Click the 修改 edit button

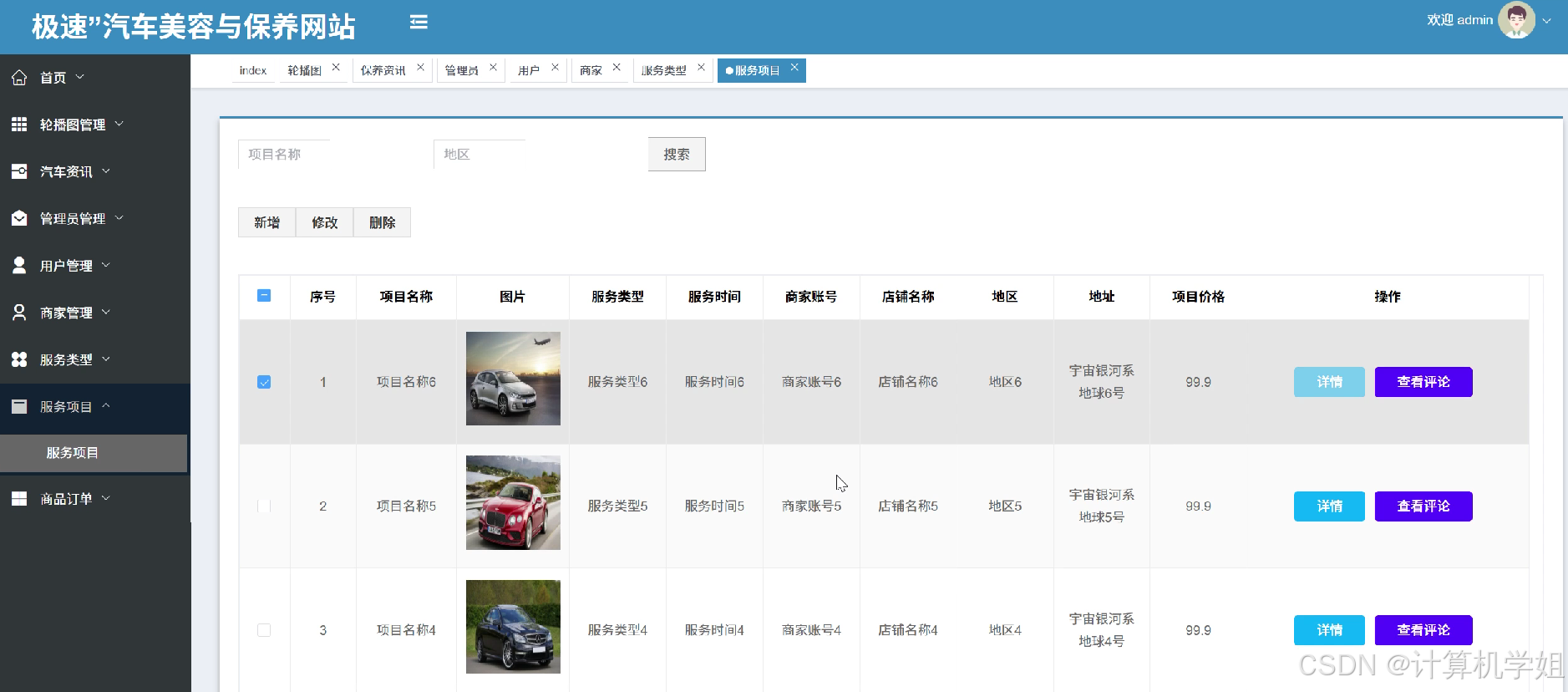325,222
